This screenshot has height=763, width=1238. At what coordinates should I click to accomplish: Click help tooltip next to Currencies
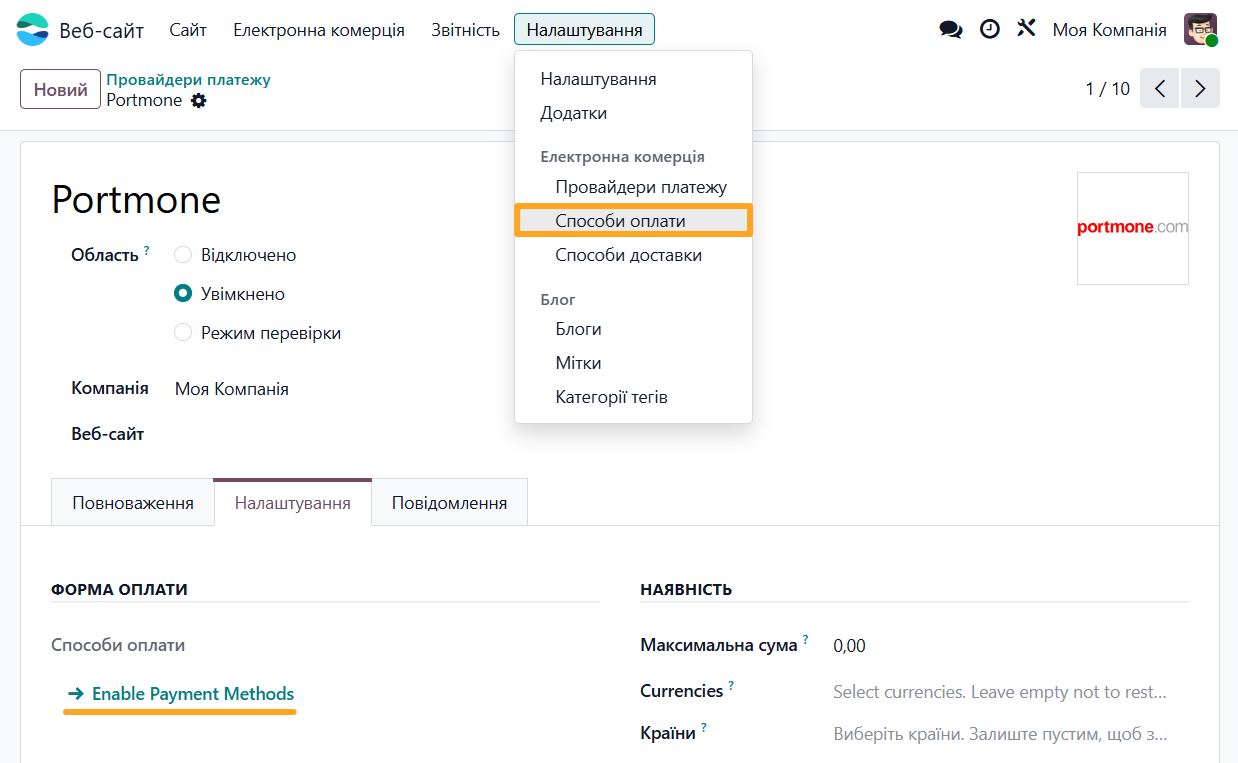[731, 686]
